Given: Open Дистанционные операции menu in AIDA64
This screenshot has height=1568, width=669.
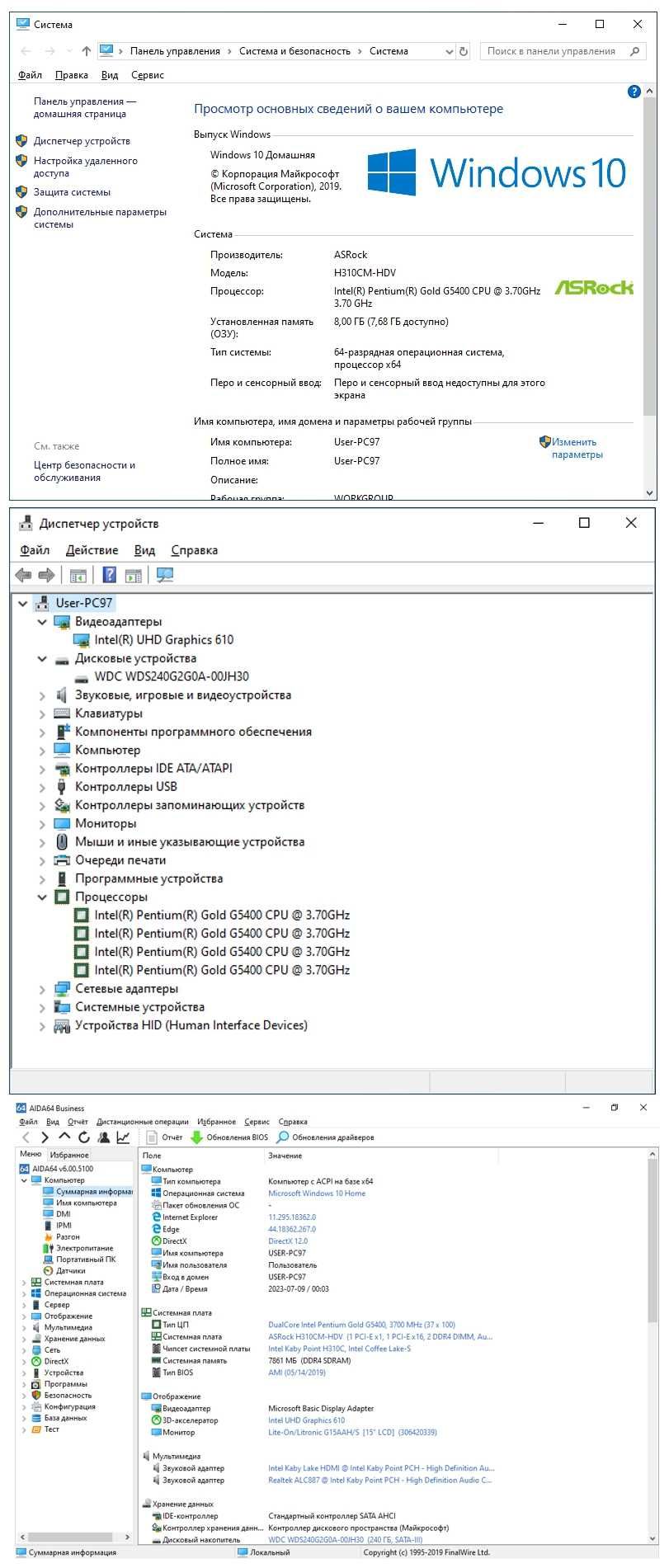Looking at the screenshot, I should pos(143,1122).
